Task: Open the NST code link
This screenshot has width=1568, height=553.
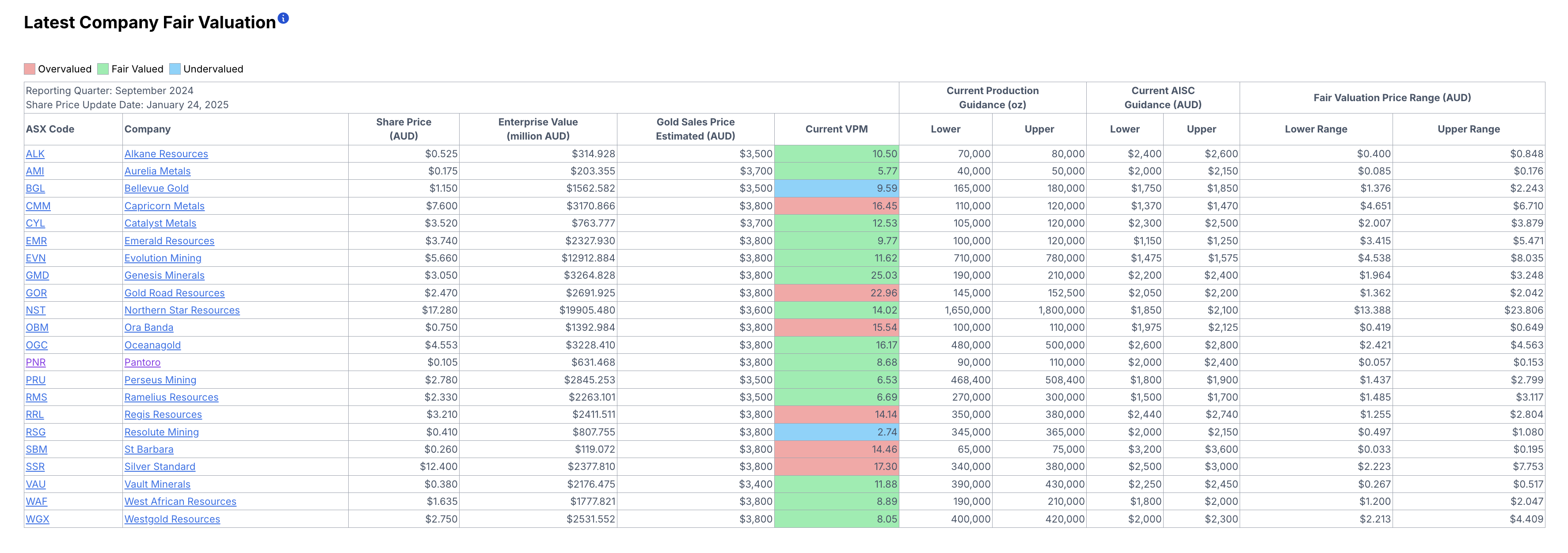Action: click(x=35, y=310)
